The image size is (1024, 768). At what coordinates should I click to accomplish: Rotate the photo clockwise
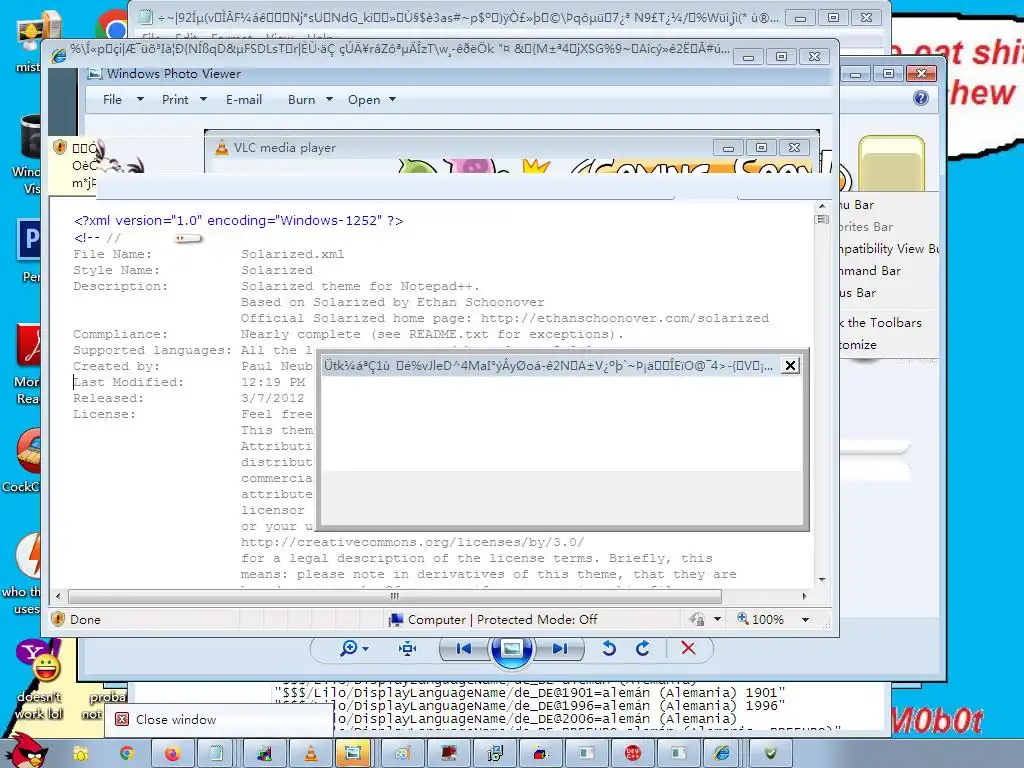643,648
